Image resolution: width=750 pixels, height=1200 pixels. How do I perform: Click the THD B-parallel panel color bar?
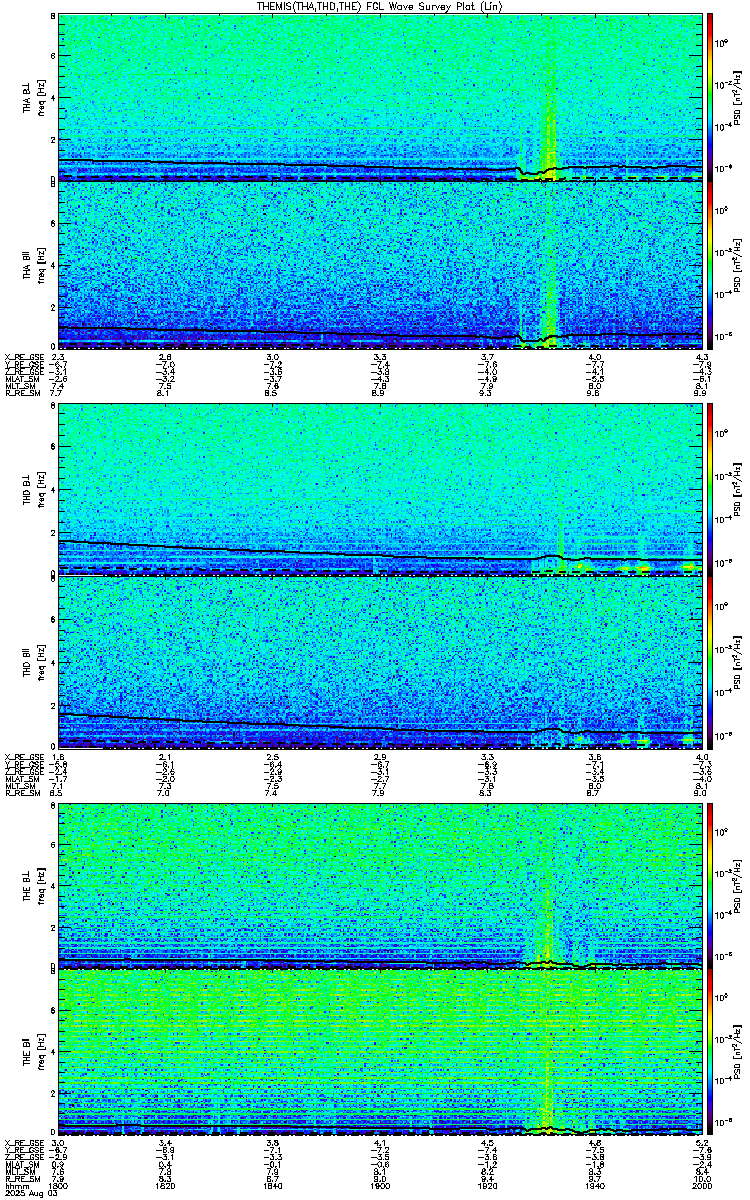710,661
